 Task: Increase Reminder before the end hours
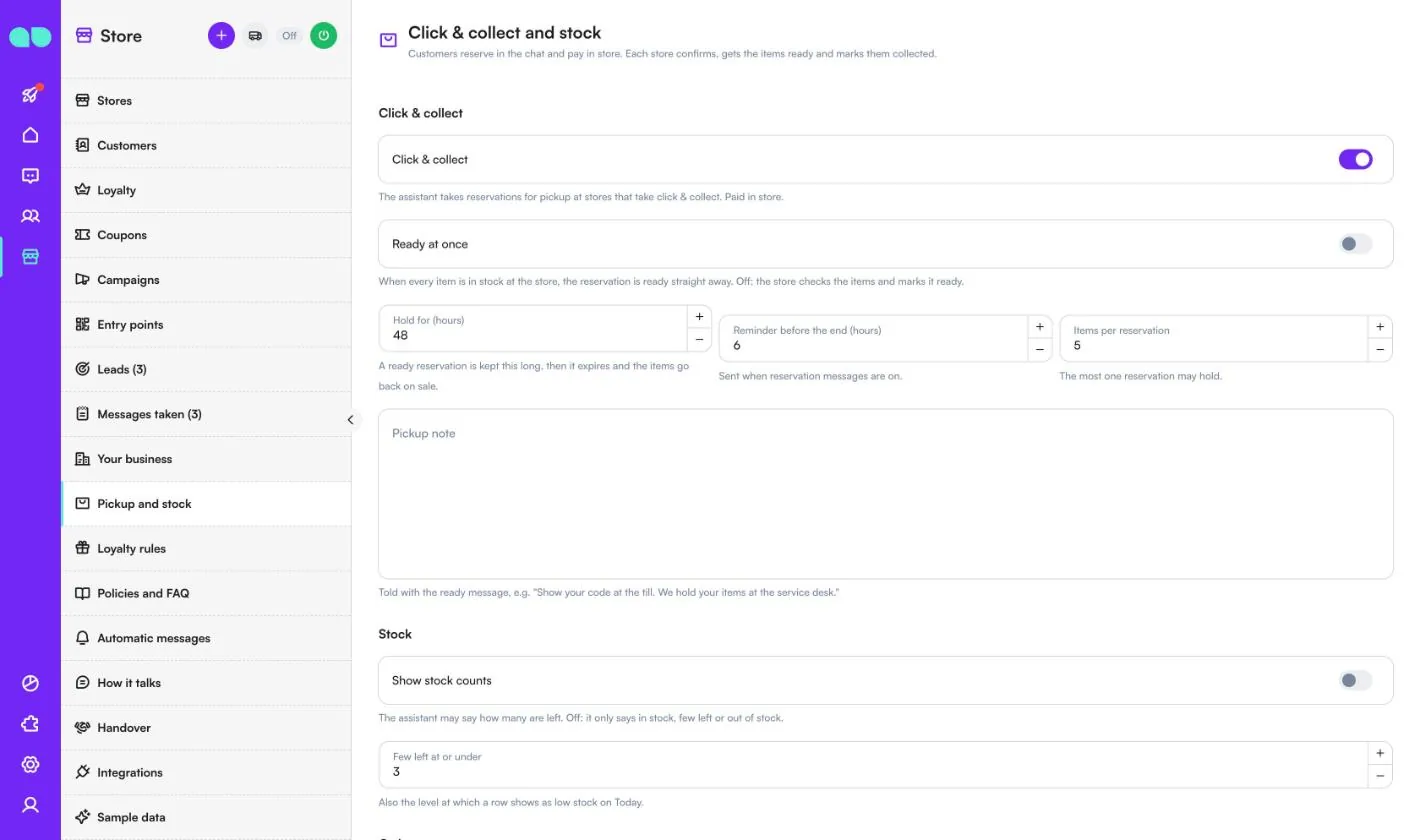(1040, 326)
